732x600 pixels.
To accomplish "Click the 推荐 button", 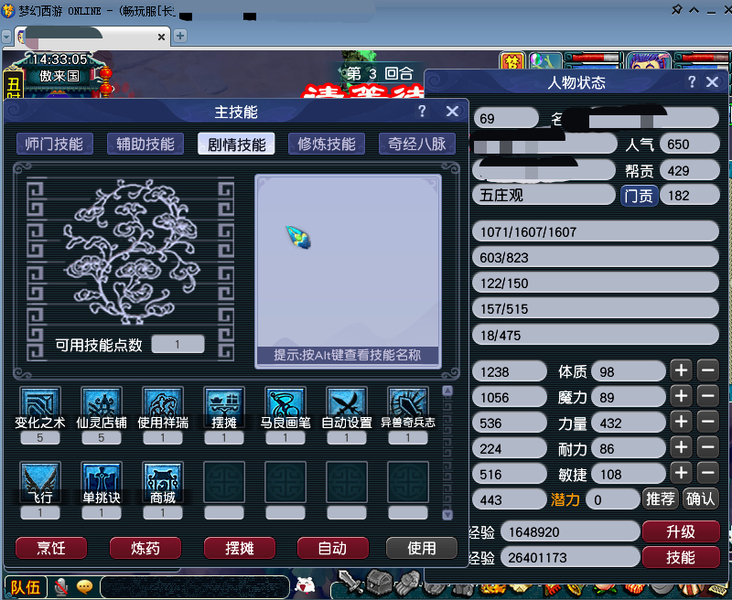I will click(660, 499).
